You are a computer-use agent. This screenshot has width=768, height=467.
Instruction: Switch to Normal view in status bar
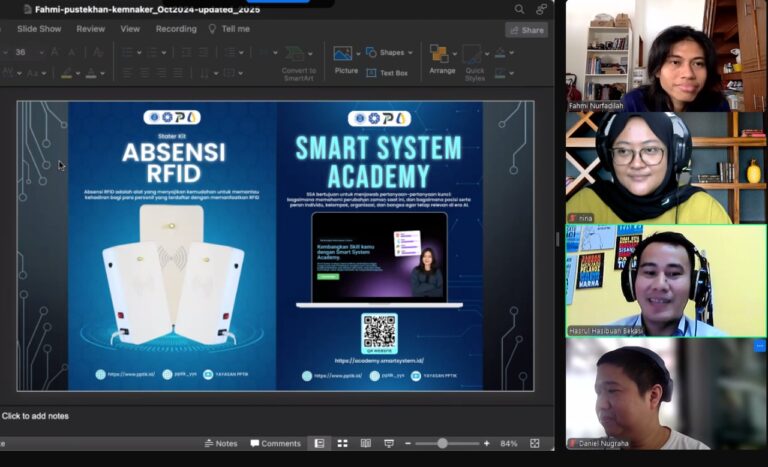click(x=319, y=443)
